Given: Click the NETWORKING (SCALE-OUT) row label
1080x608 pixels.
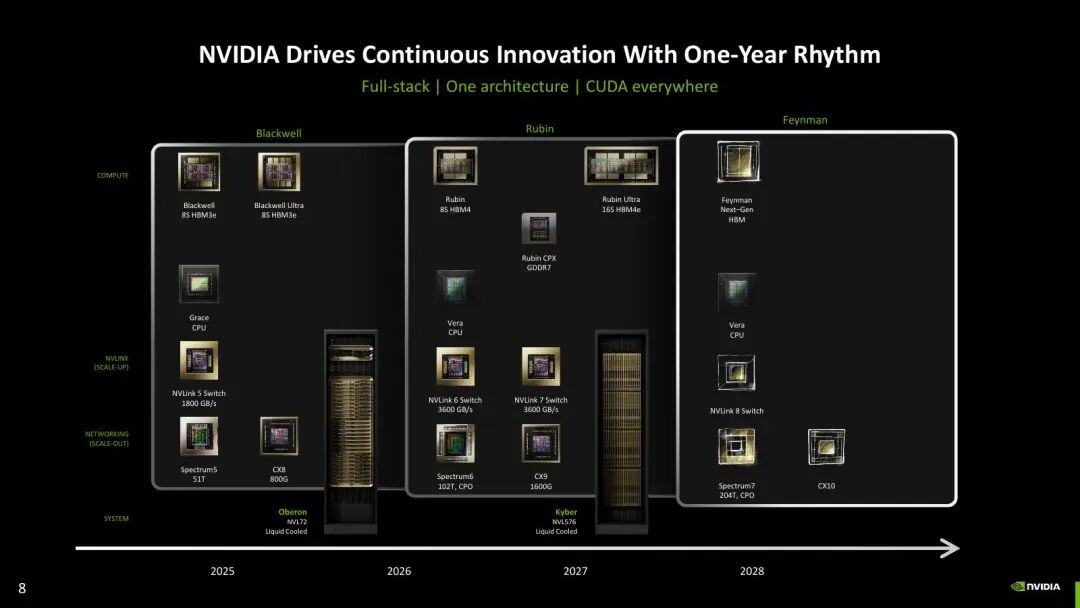Looking at the screenshot, I should coord(107,439).
